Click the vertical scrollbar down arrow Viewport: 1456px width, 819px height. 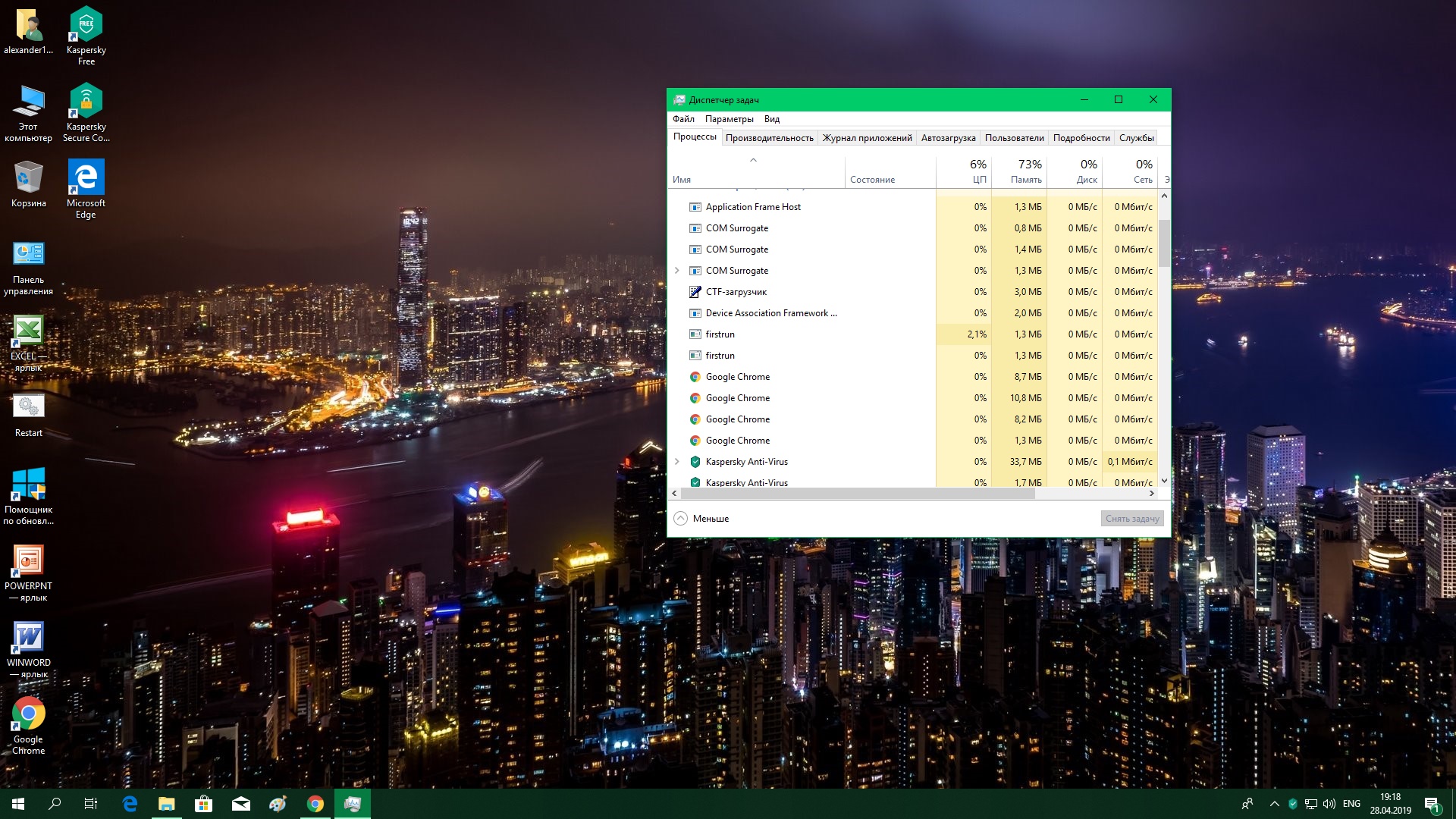pos(1164,481)
